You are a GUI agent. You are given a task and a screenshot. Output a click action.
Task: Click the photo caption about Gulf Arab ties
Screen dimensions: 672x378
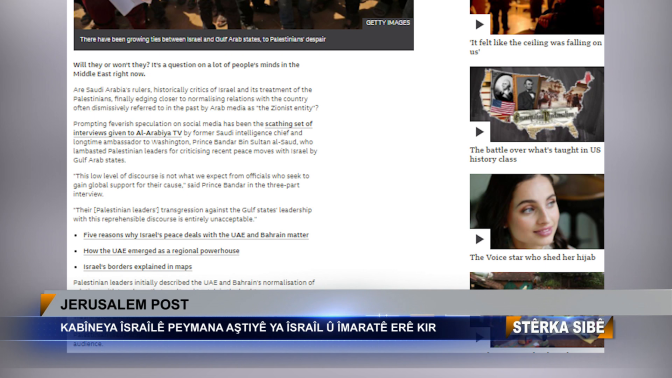(x=203, y=39)
